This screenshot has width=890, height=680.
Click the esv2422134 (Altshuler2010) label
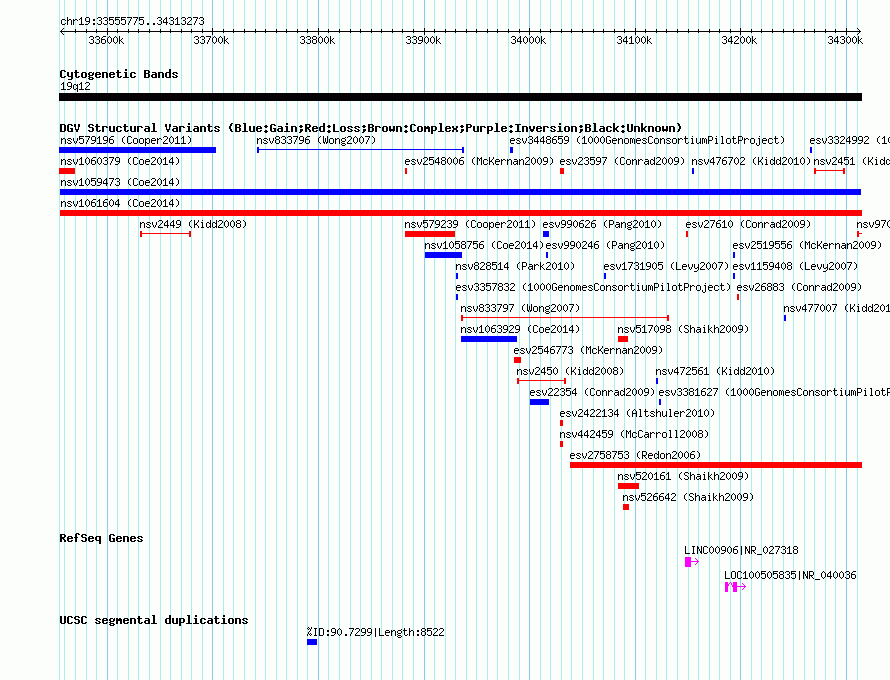click(637, 413)
